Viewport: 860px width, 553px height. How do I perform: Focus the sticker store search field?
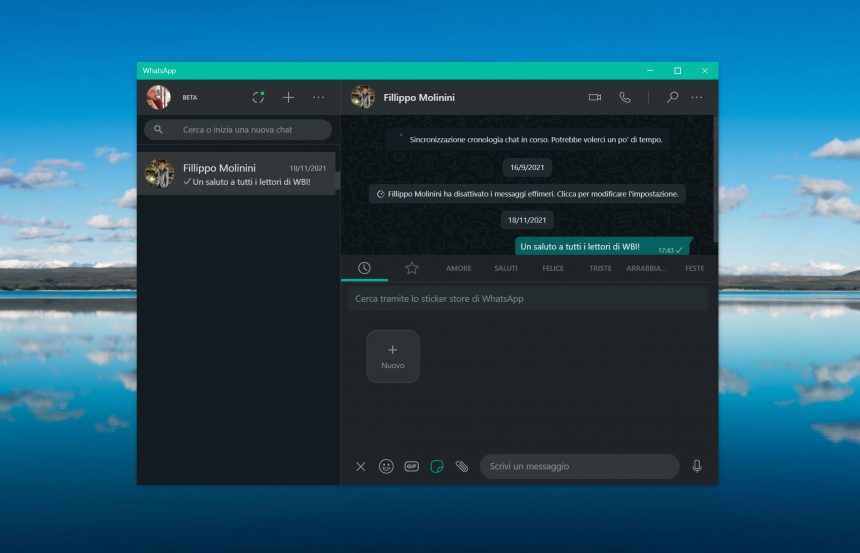click(528, 299)
